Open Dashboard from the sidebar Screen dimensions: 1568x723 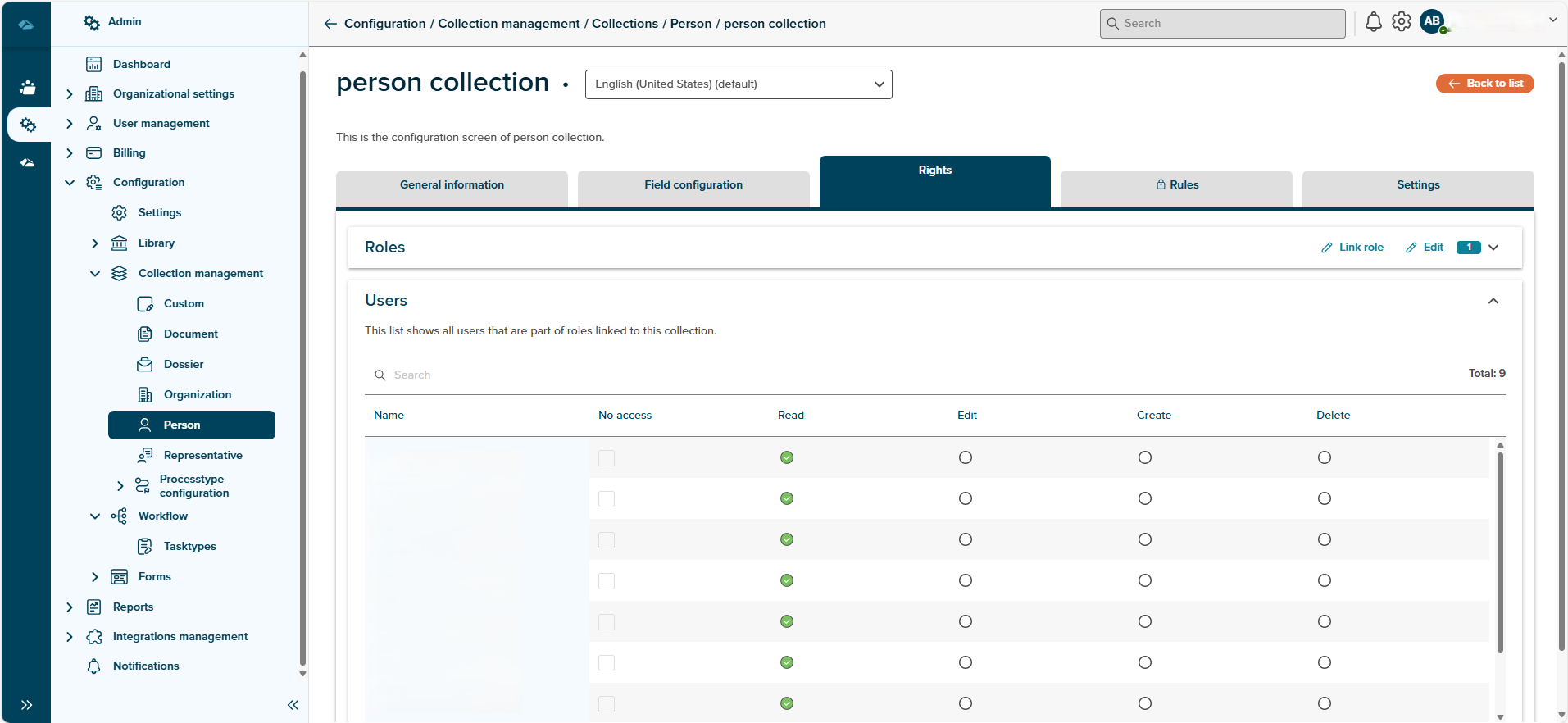click(x=141, y=64)
